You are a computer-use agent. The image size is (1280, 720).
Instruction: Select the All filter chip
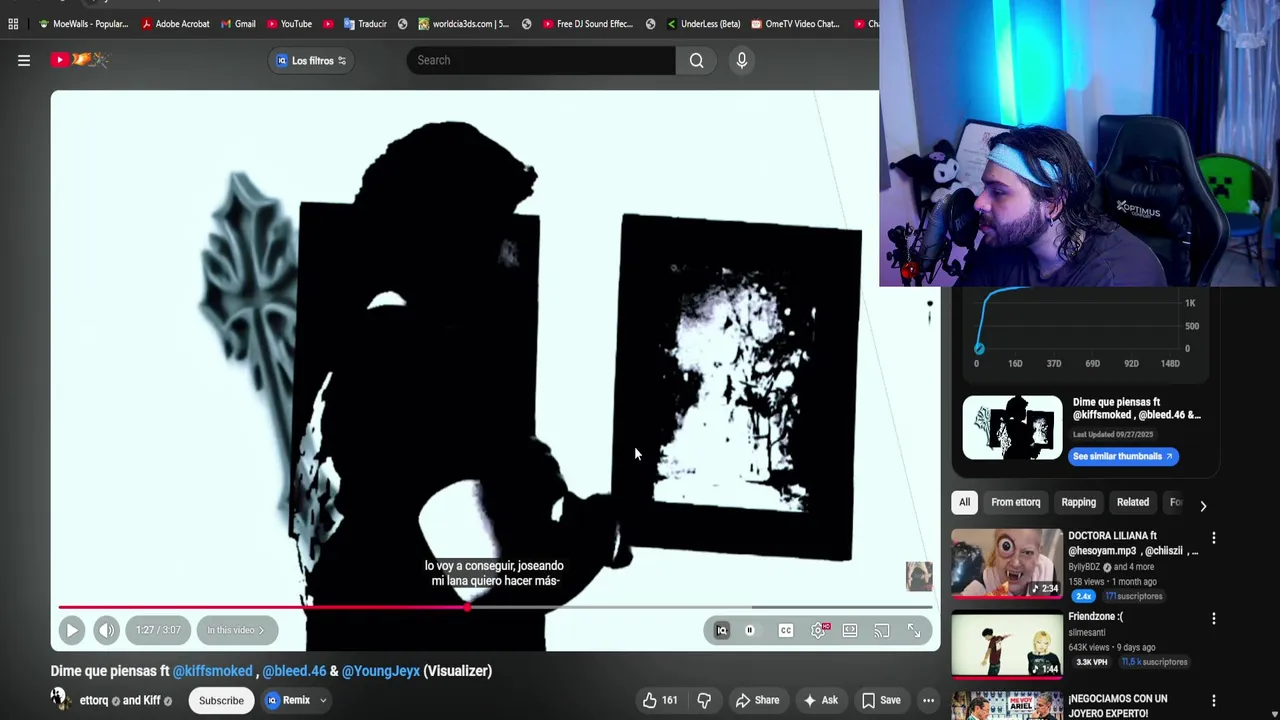point(964,502)
